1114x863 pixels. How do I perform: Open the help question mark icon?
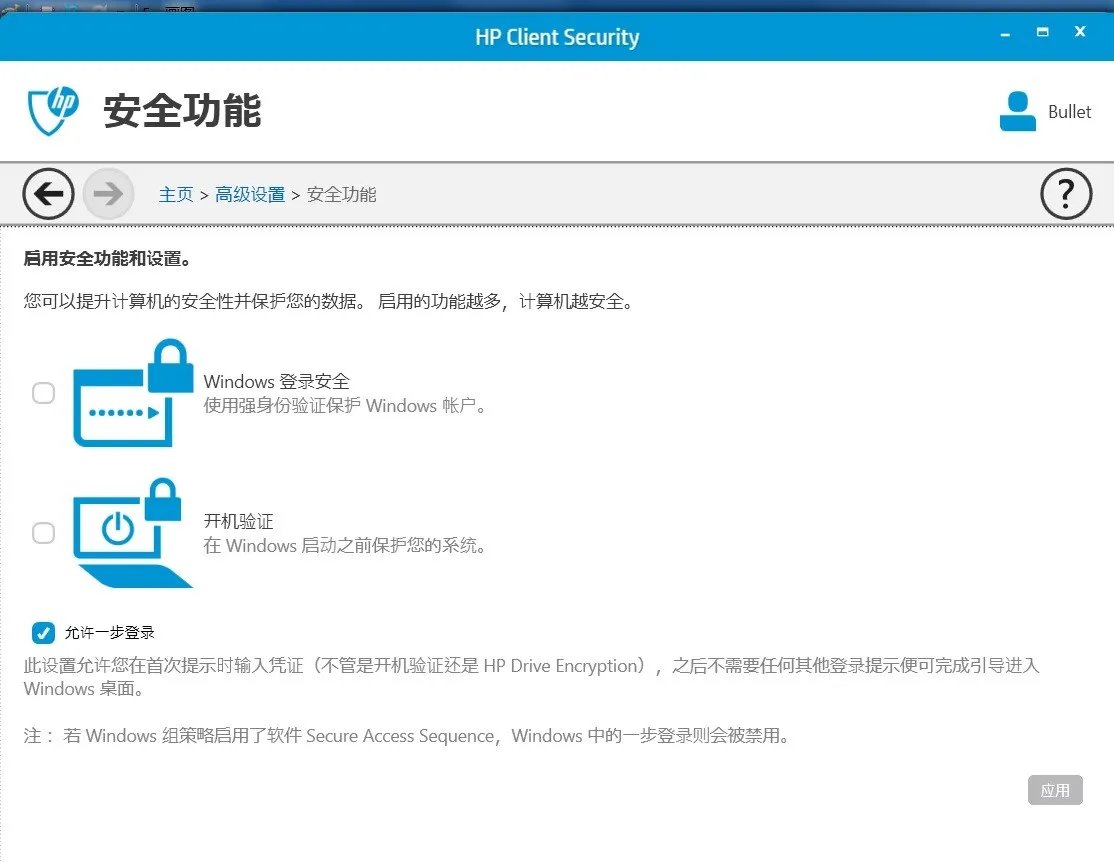point(1066,194)
